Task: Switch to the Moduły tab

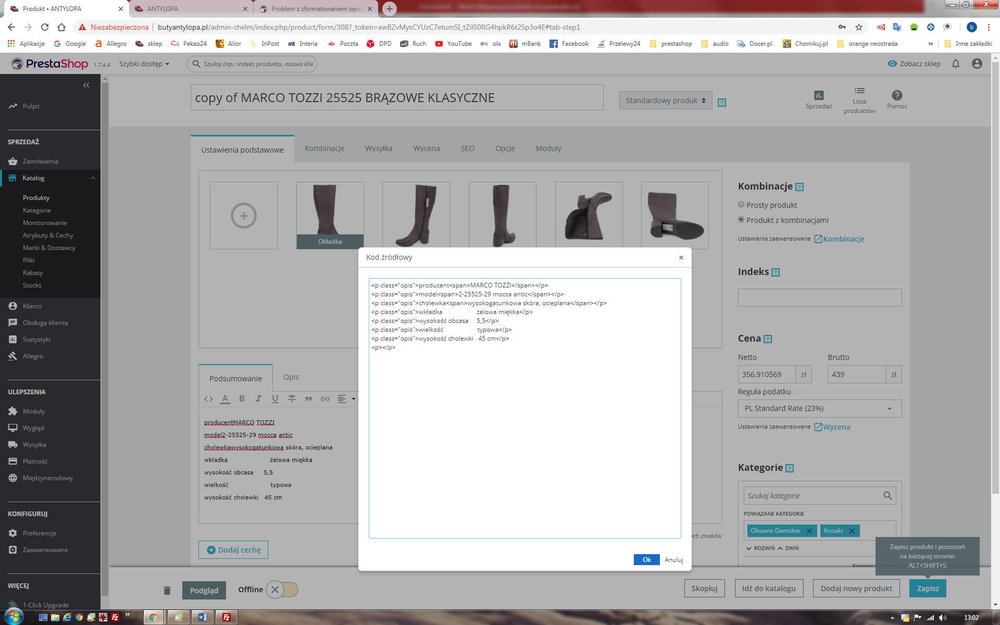Action: (548, 149)
